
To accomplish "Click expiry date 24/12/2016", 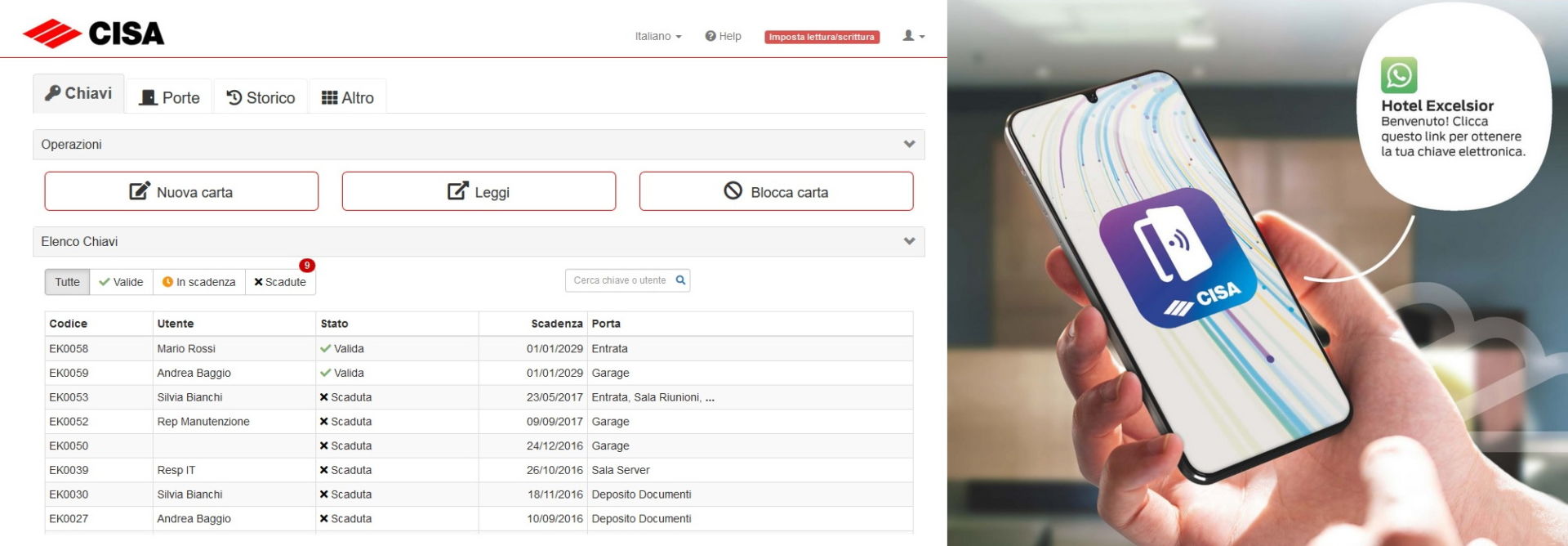I will (x=555, y=446).
